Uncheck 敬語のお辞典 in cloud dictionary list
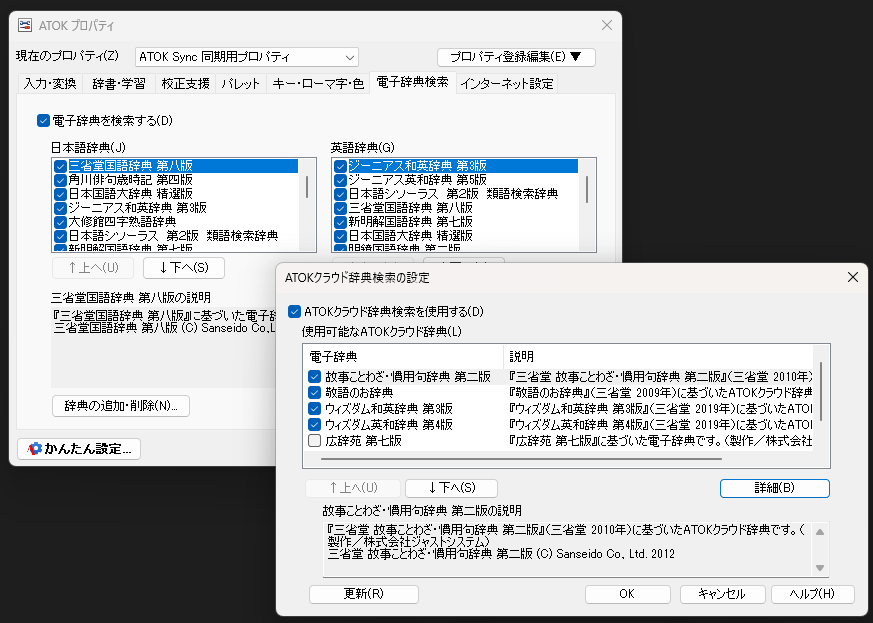The height and width of the screenshot is (623, 873). pos(314,393)
